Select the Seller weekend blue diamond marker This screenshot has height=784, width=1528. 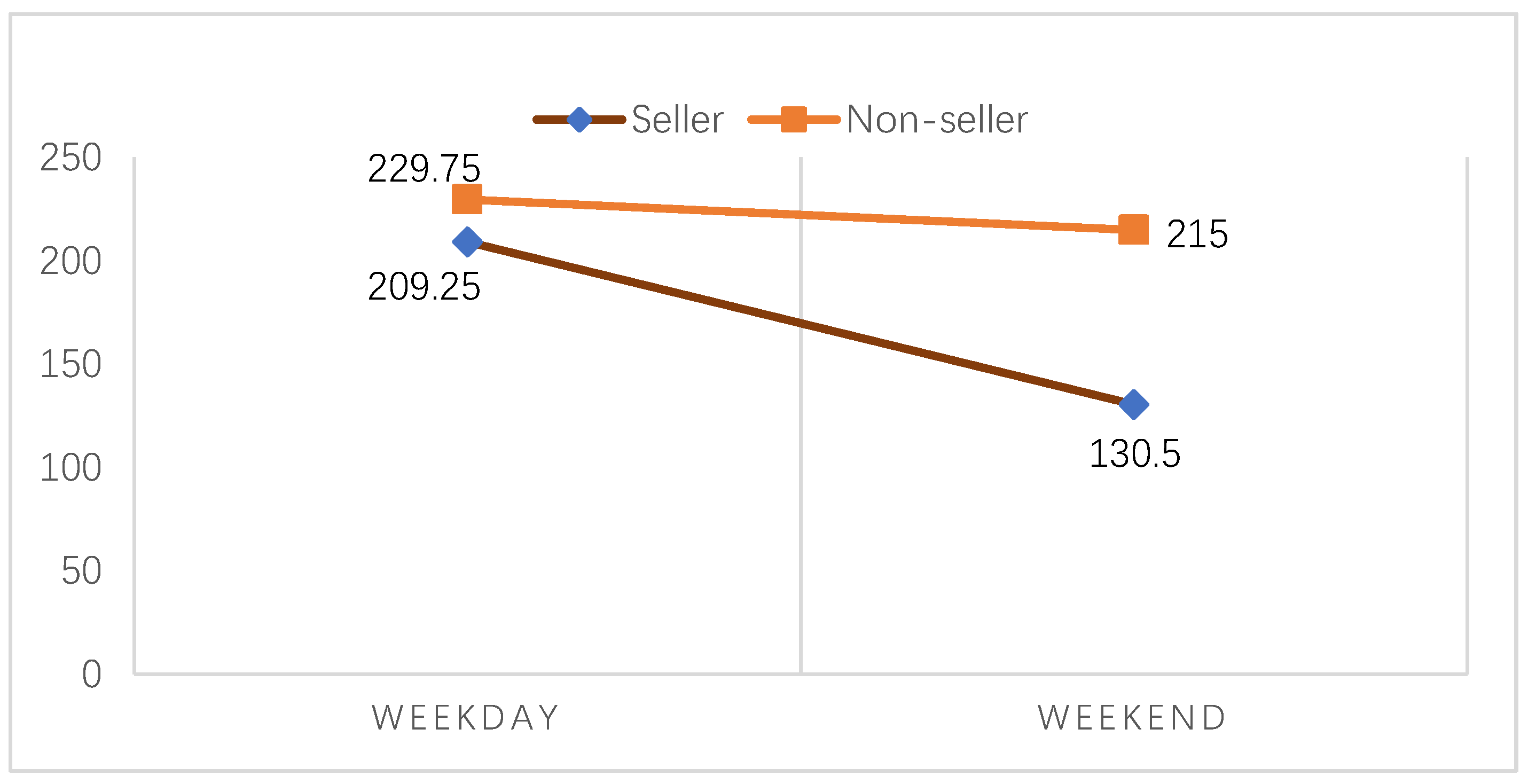[x=1133, y=405]
